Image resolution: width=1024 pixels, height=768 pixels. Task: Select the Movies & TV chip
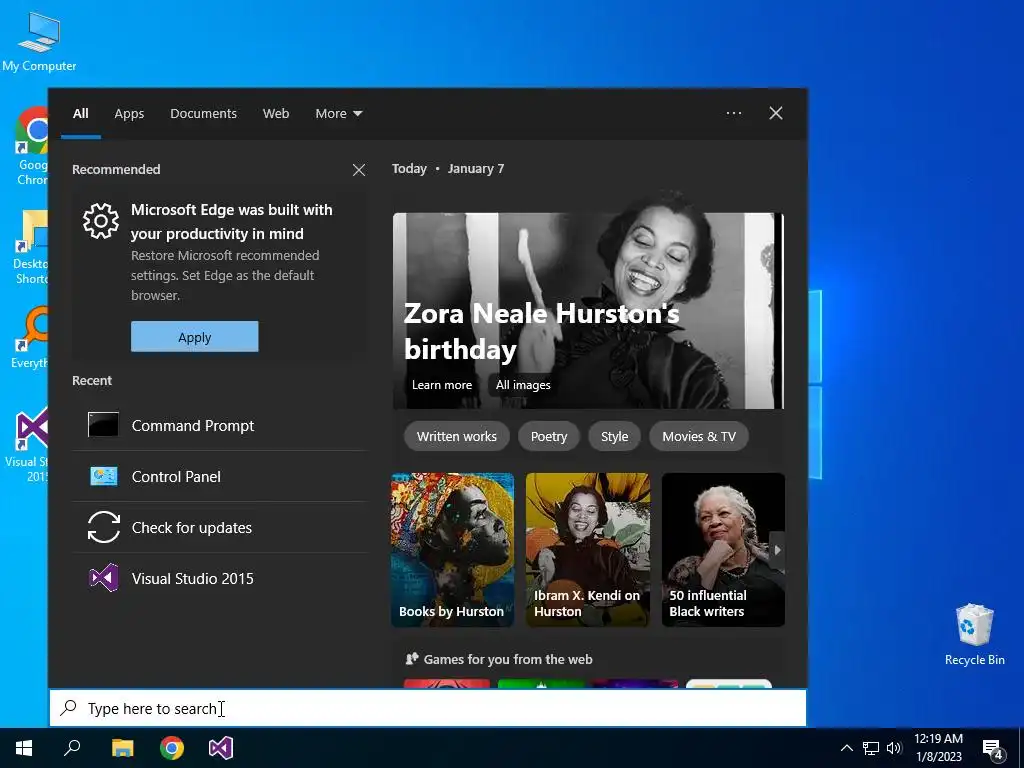coord(699,436)
